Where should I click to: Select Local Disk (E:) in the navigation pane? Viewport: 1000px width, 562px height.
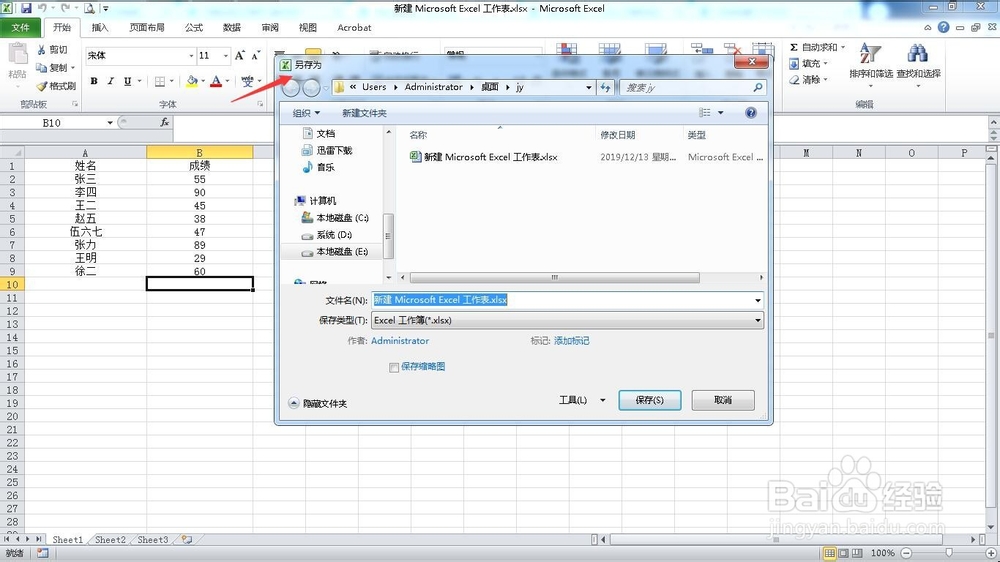click(x=335, y=252)
